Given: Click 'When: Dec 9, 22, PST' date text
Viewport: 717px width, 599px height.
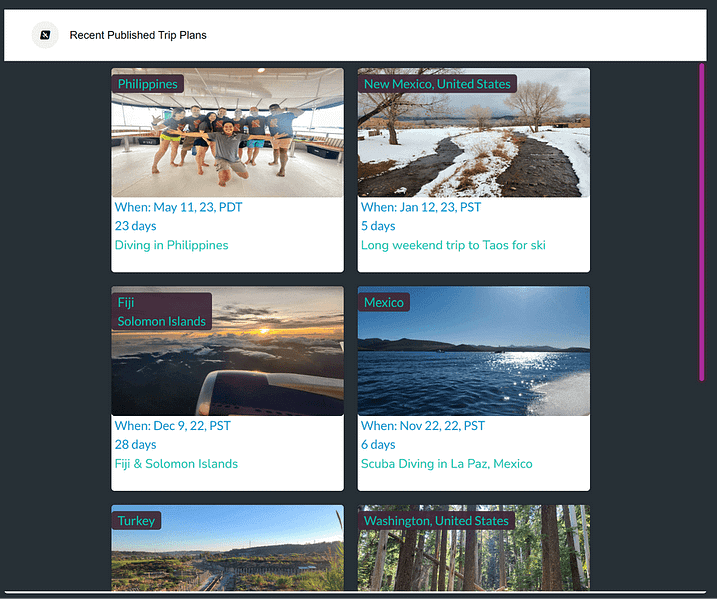Looking at the screenshot, I should pos(172,426).
